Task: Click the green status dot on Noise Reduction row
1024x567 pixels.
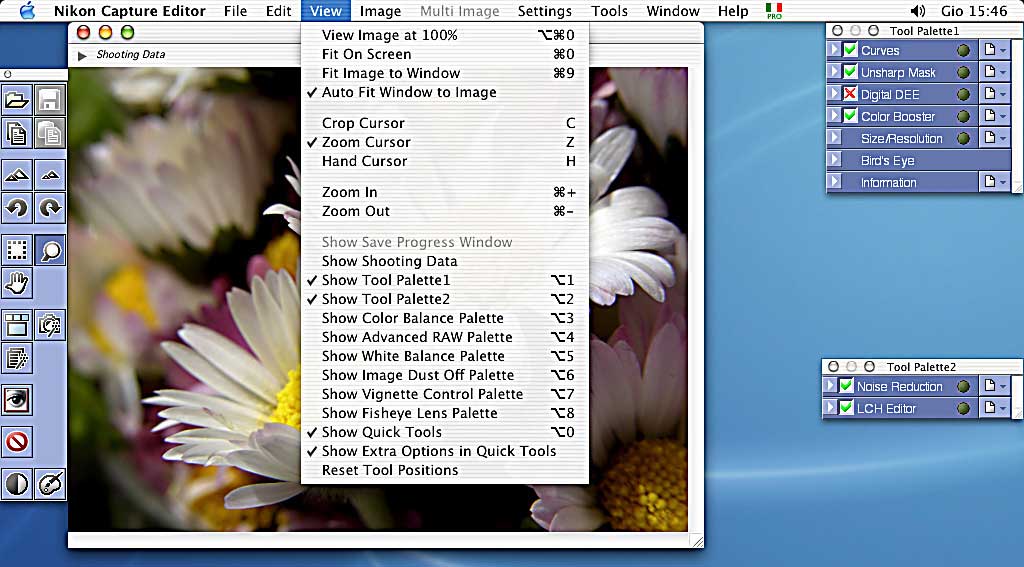Action: tap(963, 387)
